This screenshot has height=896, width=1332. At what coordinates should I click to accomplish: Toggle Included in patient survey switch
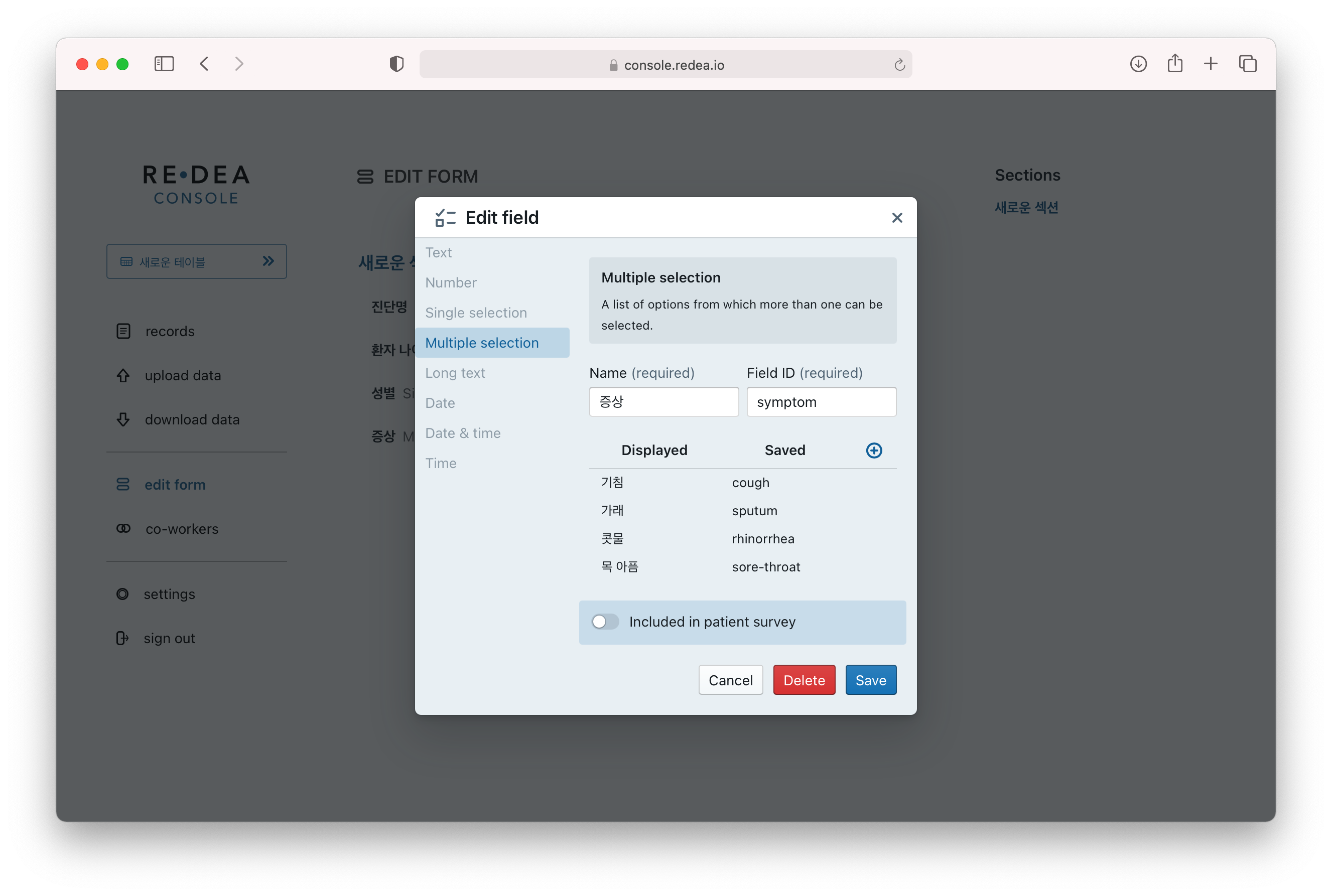(605, 622)
